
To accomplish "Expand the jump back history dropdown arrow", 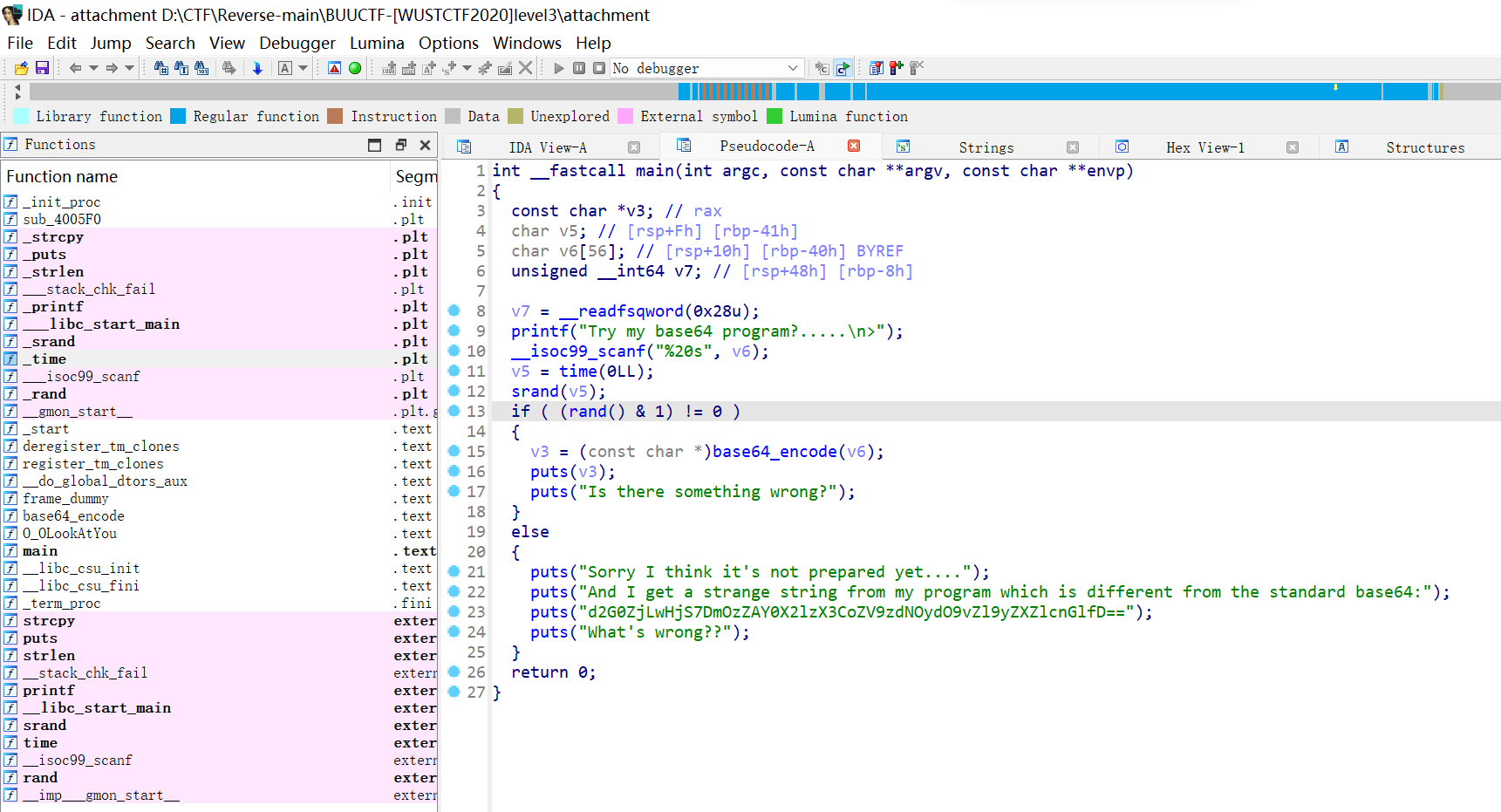I will [93, 68].
